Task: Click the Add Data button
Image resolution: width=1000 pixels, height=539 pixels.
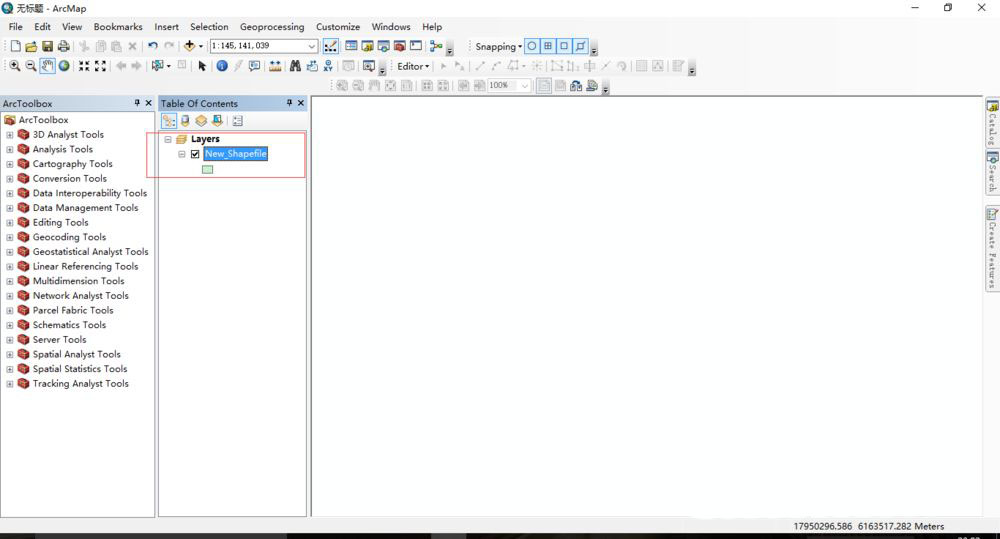Action: 189,46
